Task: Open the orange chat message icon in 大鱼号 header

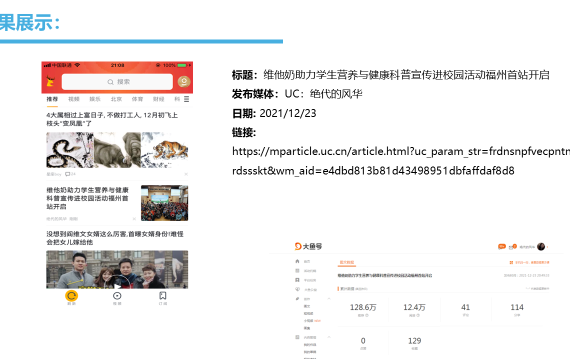Action: tap(502, 247)
